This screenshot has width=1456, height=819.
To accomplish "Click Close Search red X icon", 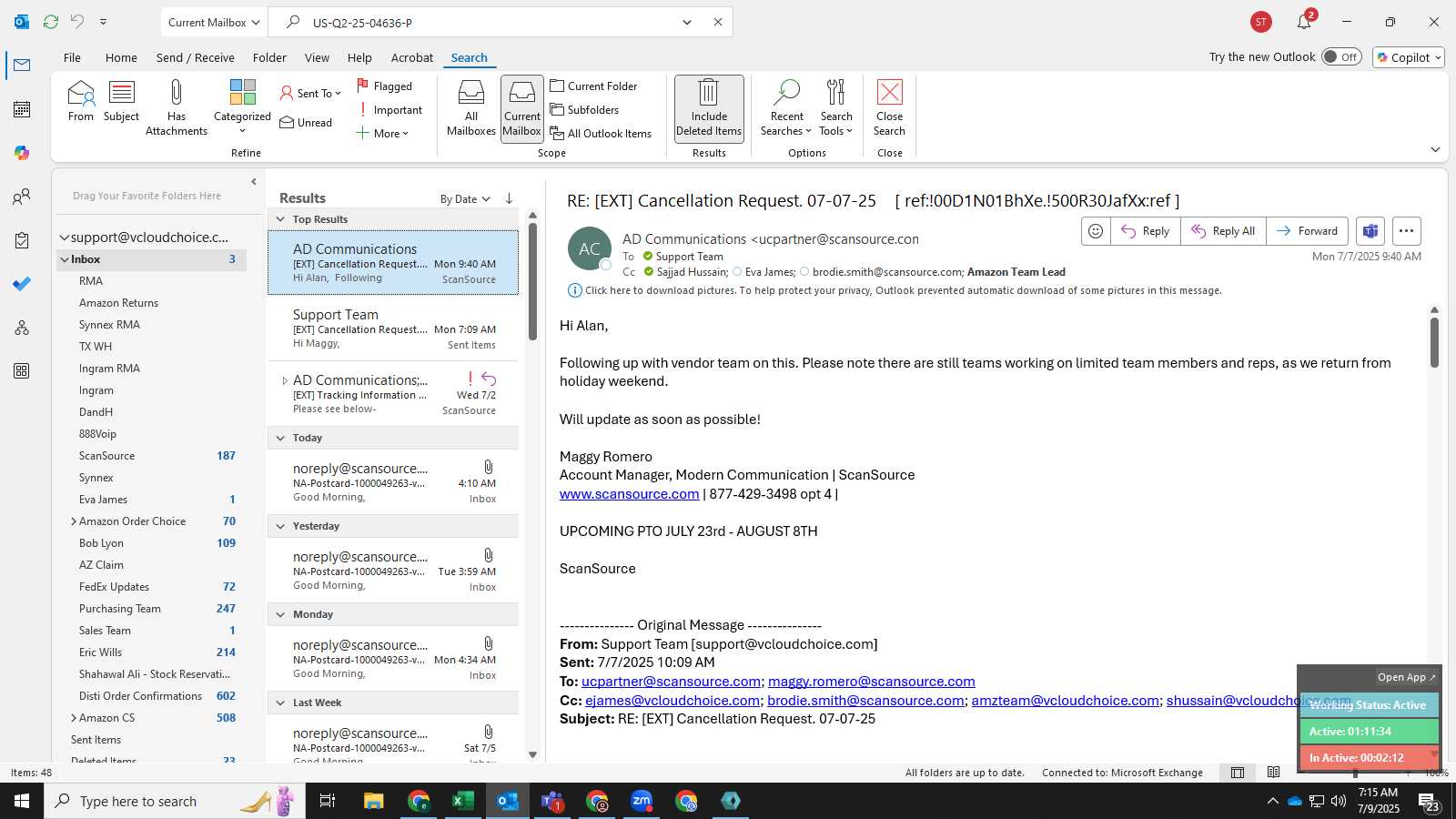I will (x=889, y=107).
